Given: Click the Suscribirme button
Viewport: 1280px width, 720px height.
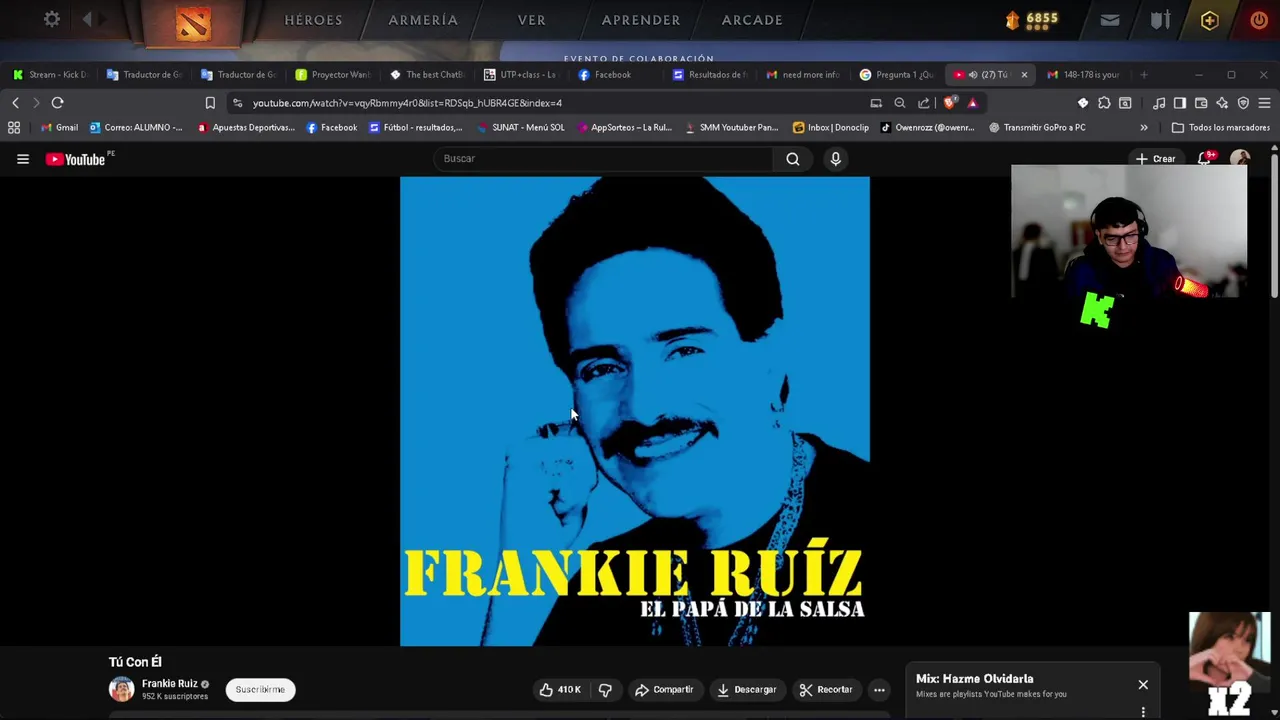Looking at the screenshot, I should click(x=260, y=689).
